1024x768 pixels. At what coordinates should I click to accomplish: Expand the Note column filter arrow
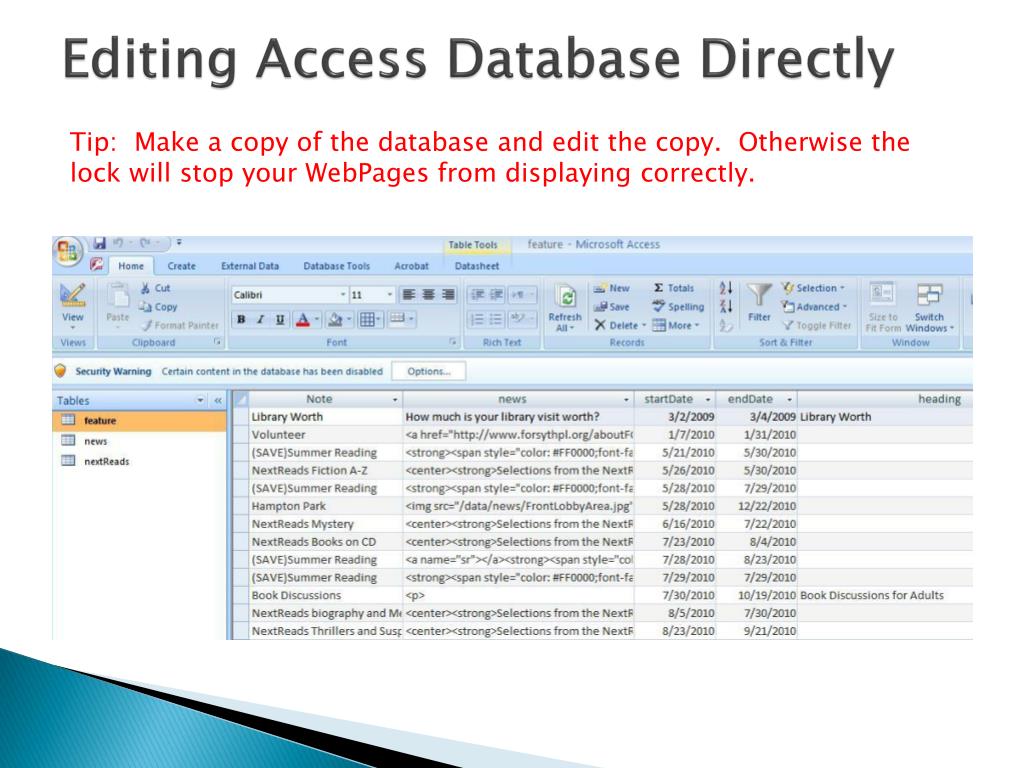point(395,399)
